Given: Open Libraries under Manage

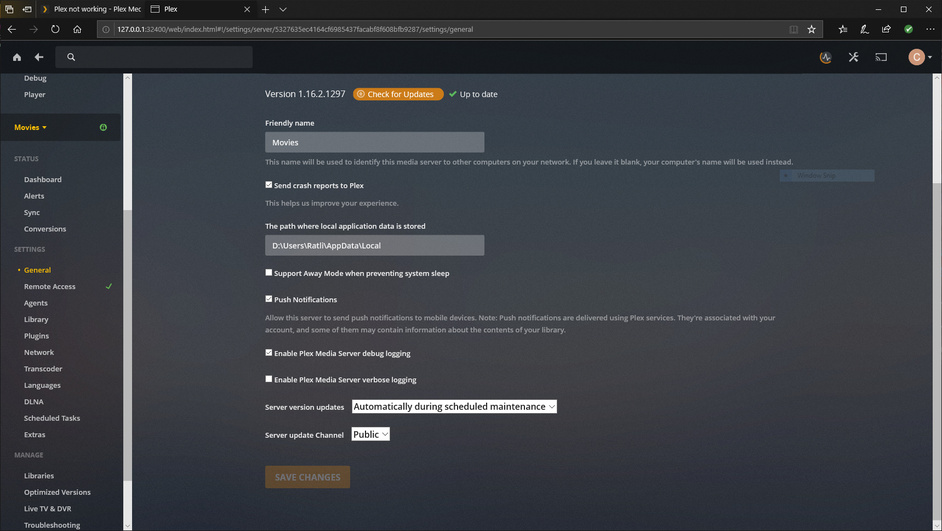Looking at the screenshot, I should pos(39,476).
